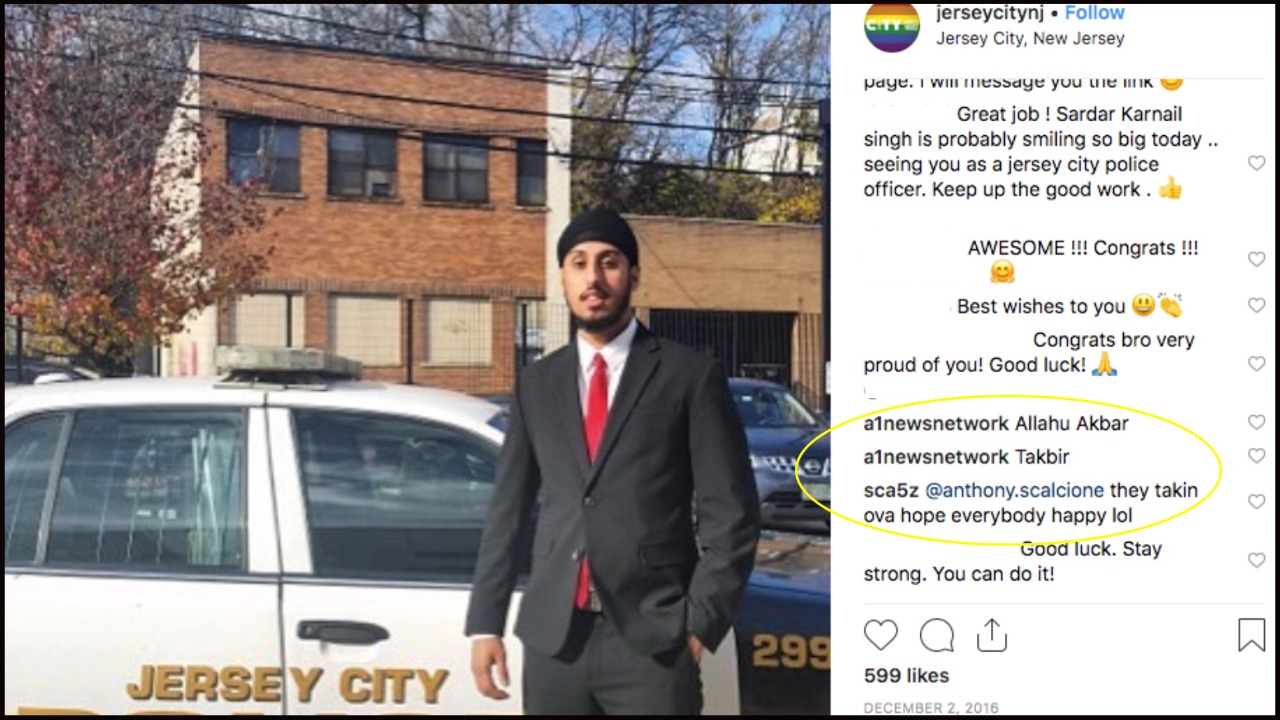Like the post with the heart icon
Image resolution: width=1280 pixels, height=720 pixels.
(x=881, y=635)
